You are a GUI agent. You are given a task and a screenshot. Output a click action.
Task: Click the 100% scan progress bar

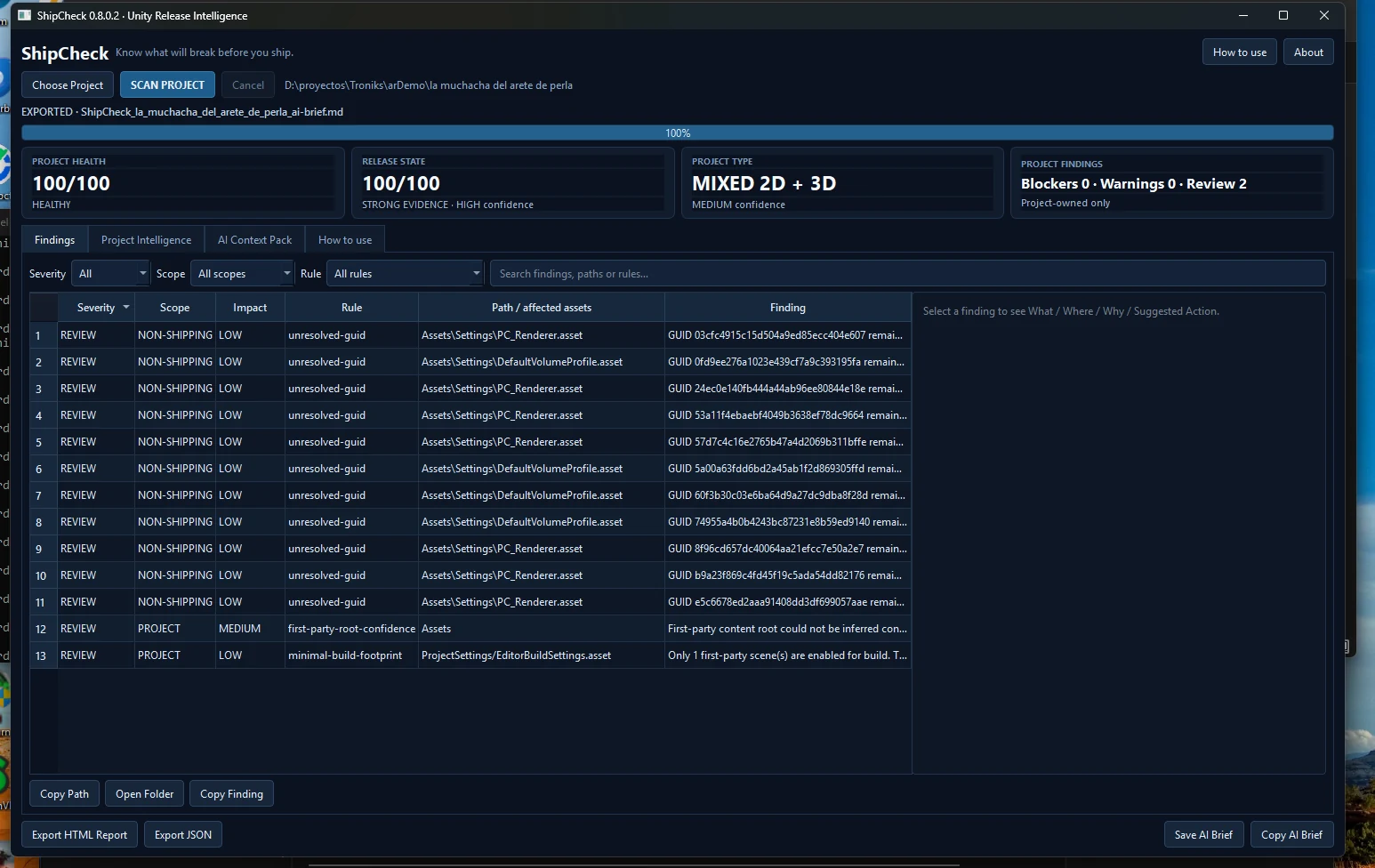(678, 133)
